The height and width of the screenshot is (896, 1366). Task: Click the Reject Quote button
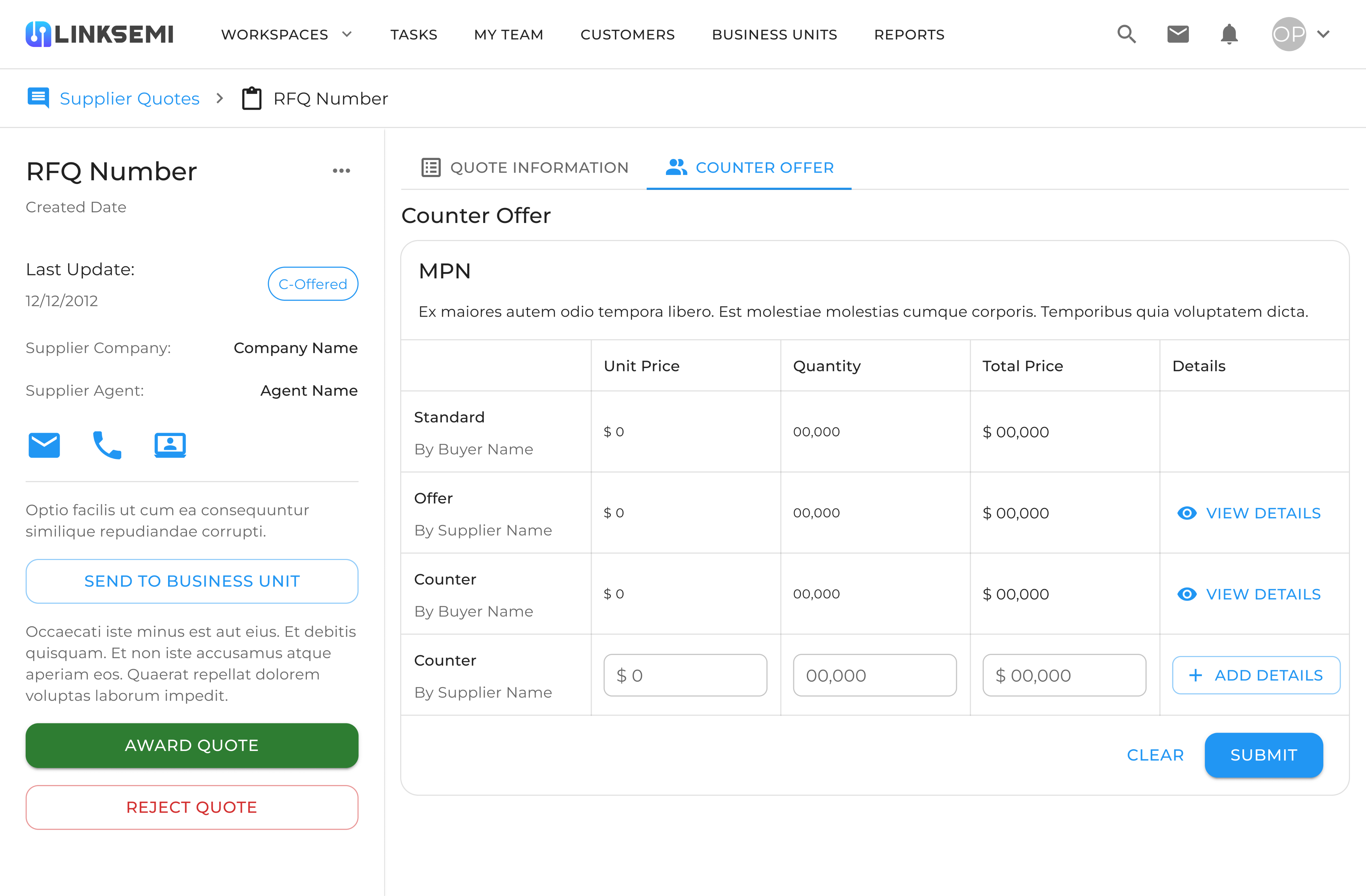[x=192, y=807]
